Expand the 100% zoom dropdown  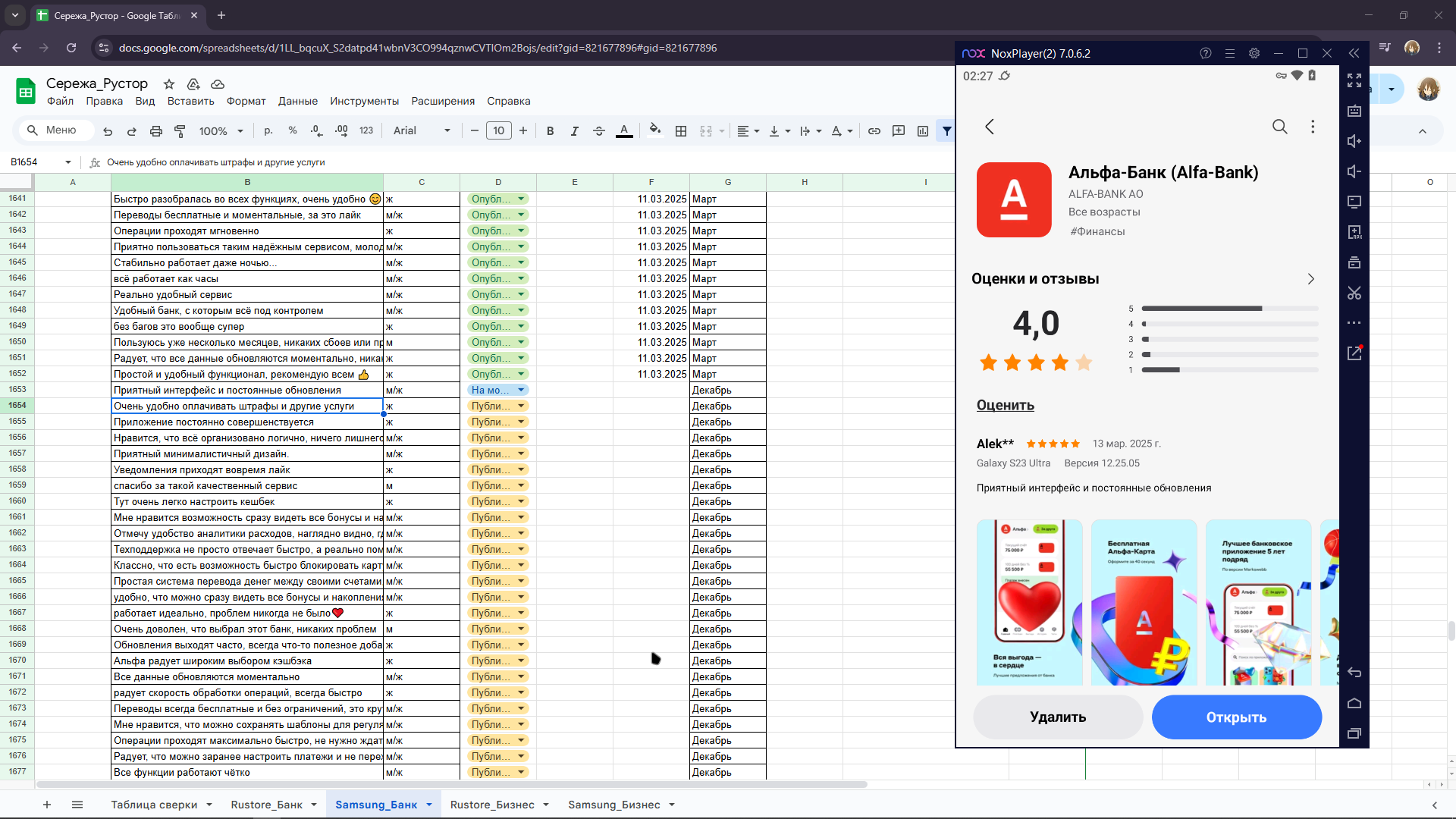tap(221, 130)
